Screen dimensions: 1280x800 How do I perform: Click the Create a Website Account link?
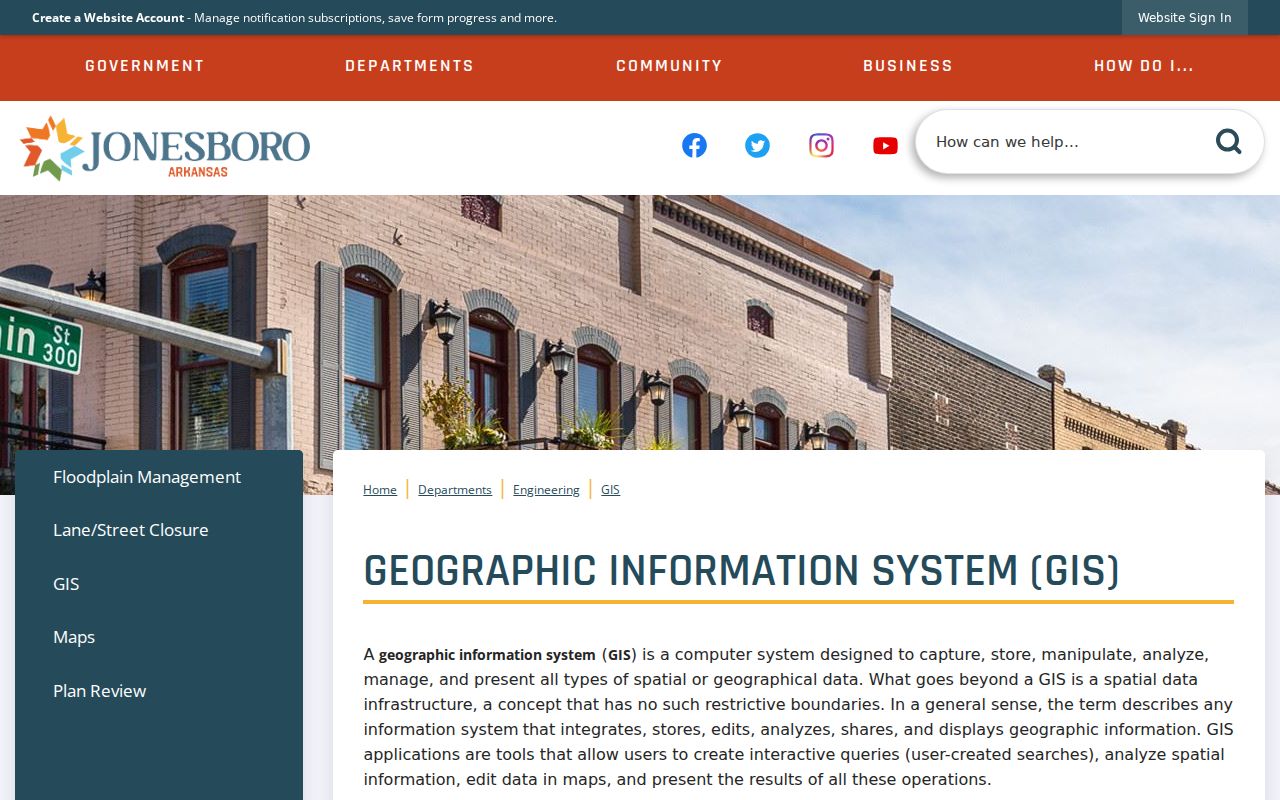click(108, 18)
